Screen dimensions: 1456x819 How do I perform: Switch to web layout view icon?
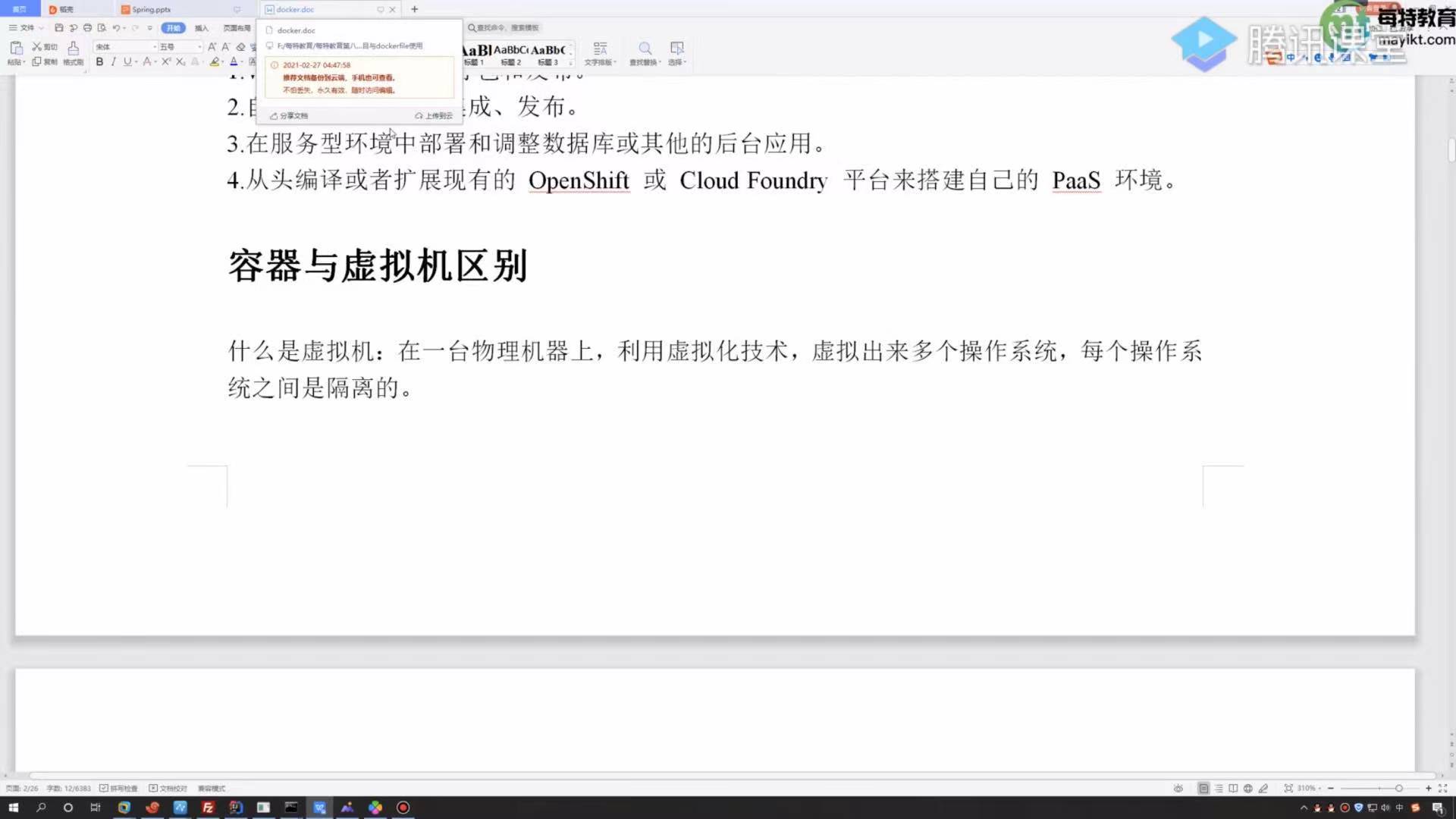1248,789
